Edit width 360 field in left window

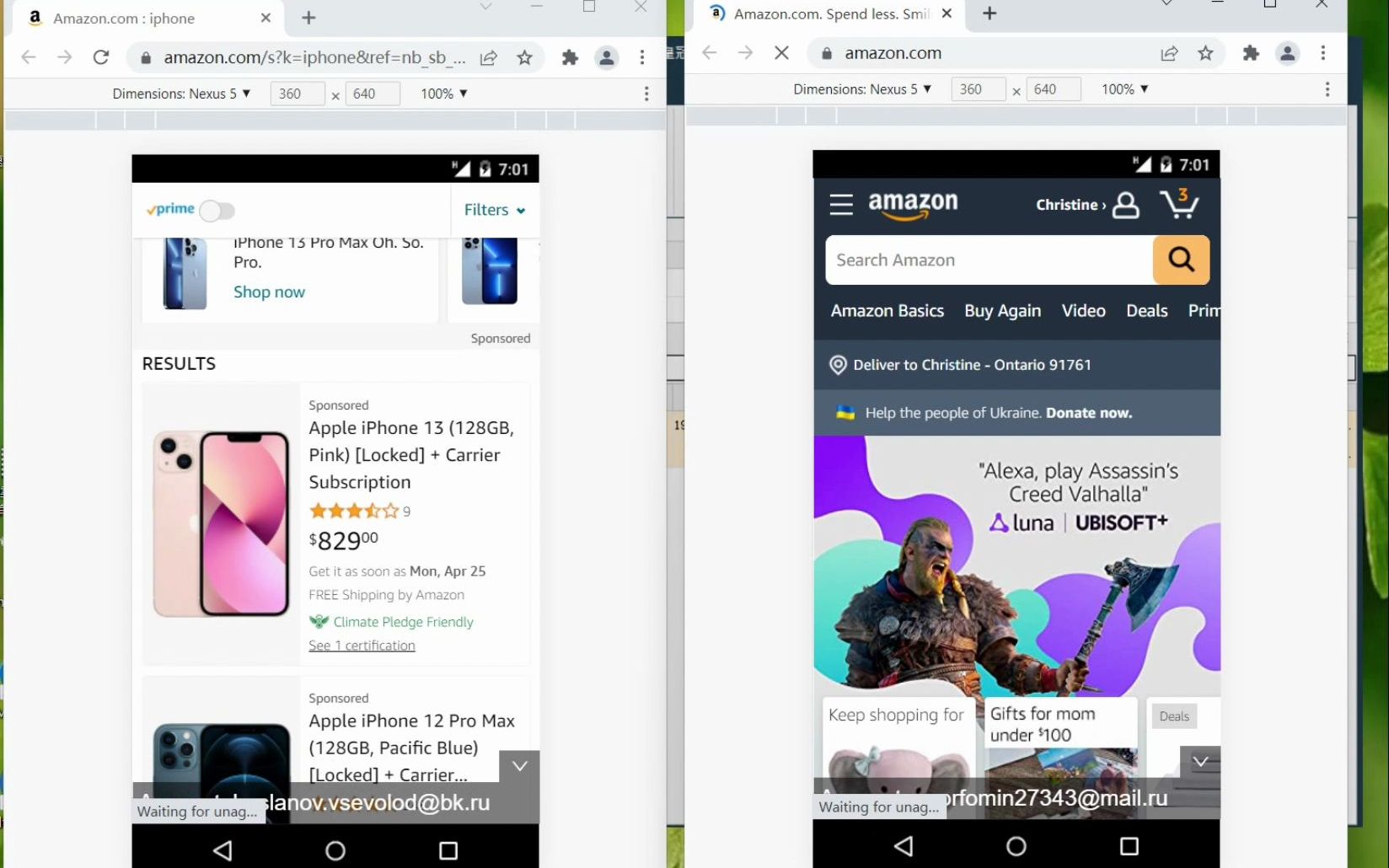pyautogui.click(x=297, y=94)
